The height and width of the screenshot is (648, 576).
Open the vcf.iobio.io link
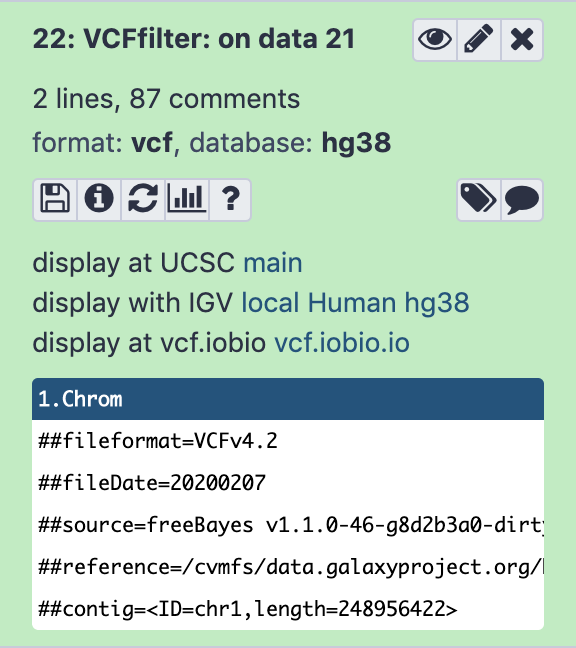click(x=342, y=343)
